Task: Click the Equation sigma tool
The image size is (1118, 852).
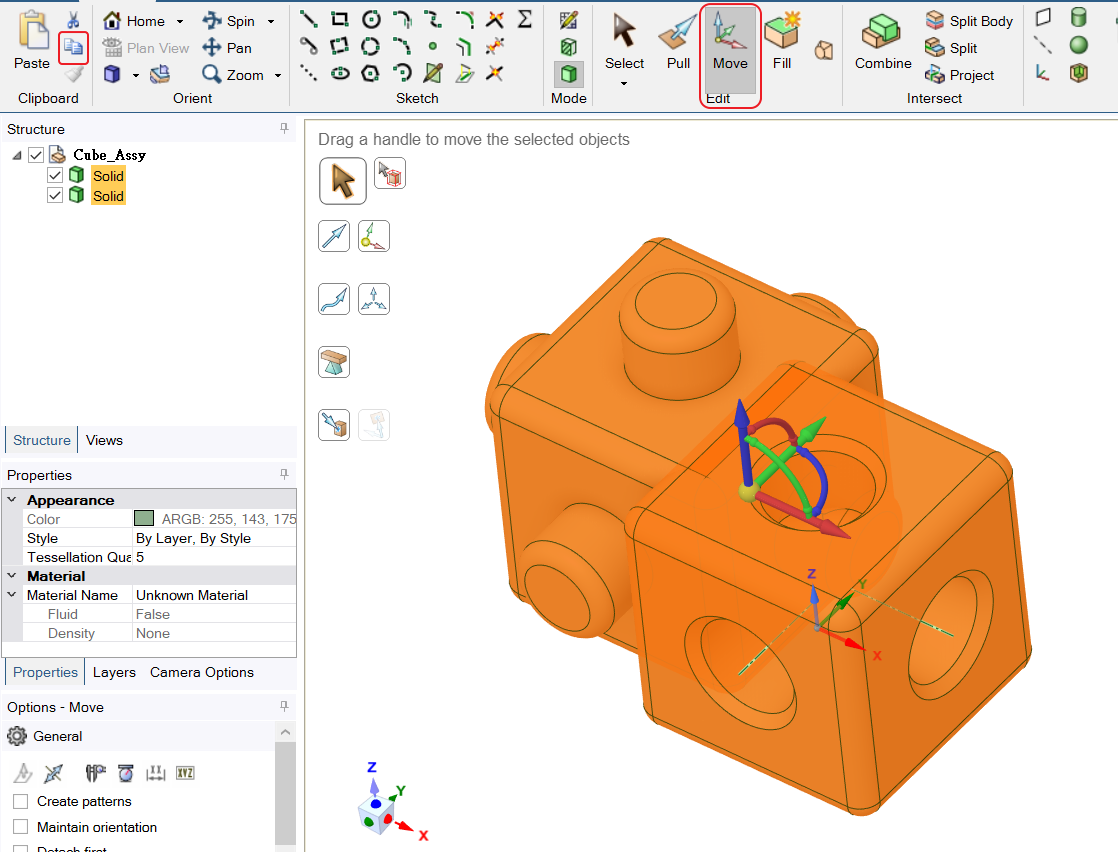Action: click(525, 19)
